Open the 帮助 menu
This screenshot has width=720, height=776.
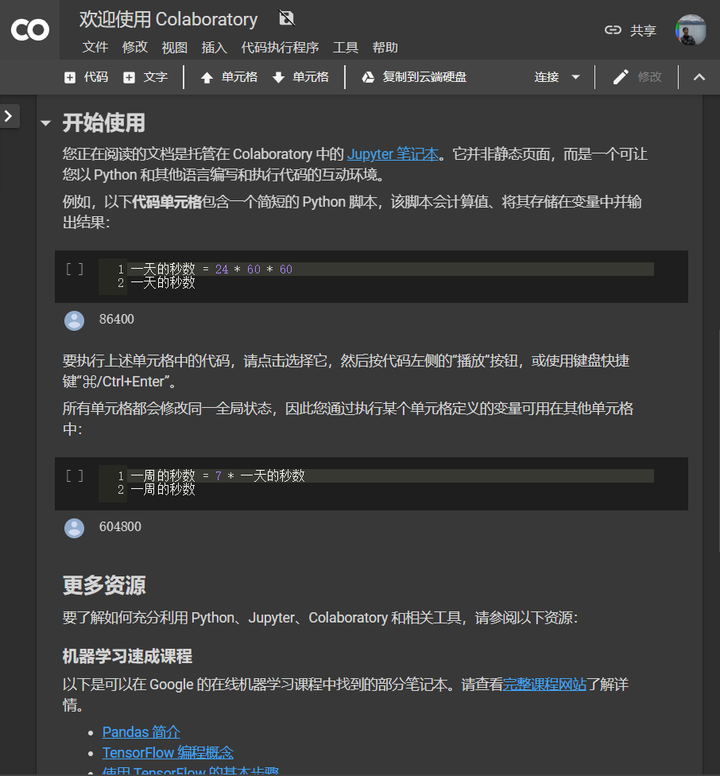point(385,48)
